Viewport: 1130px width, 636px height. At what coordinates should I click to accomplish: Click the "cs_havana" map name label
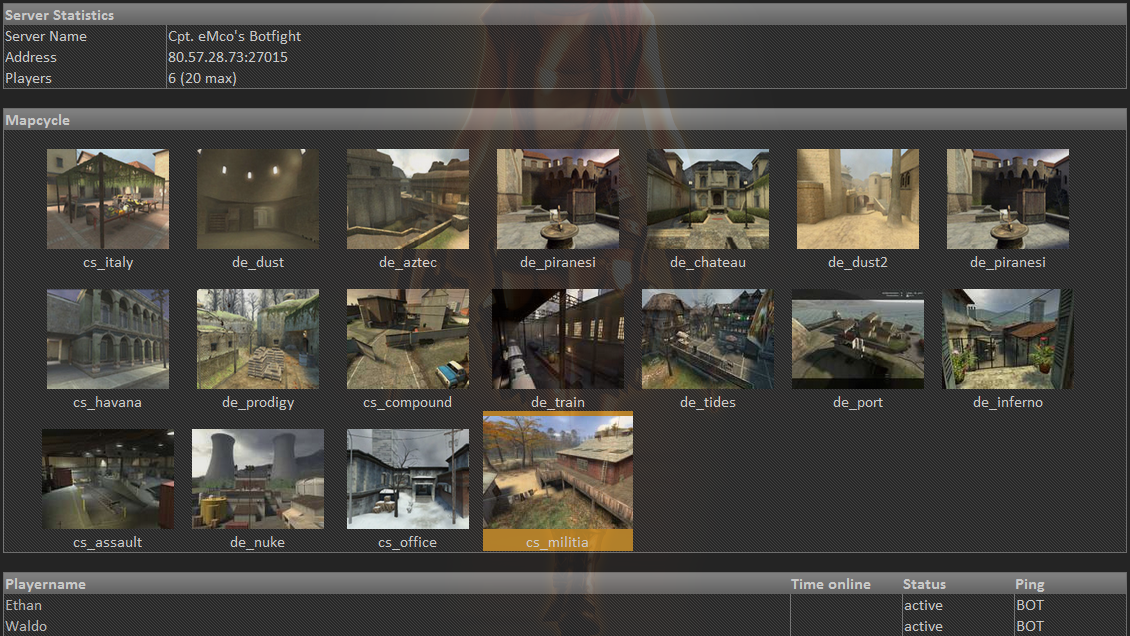(107, 402)
